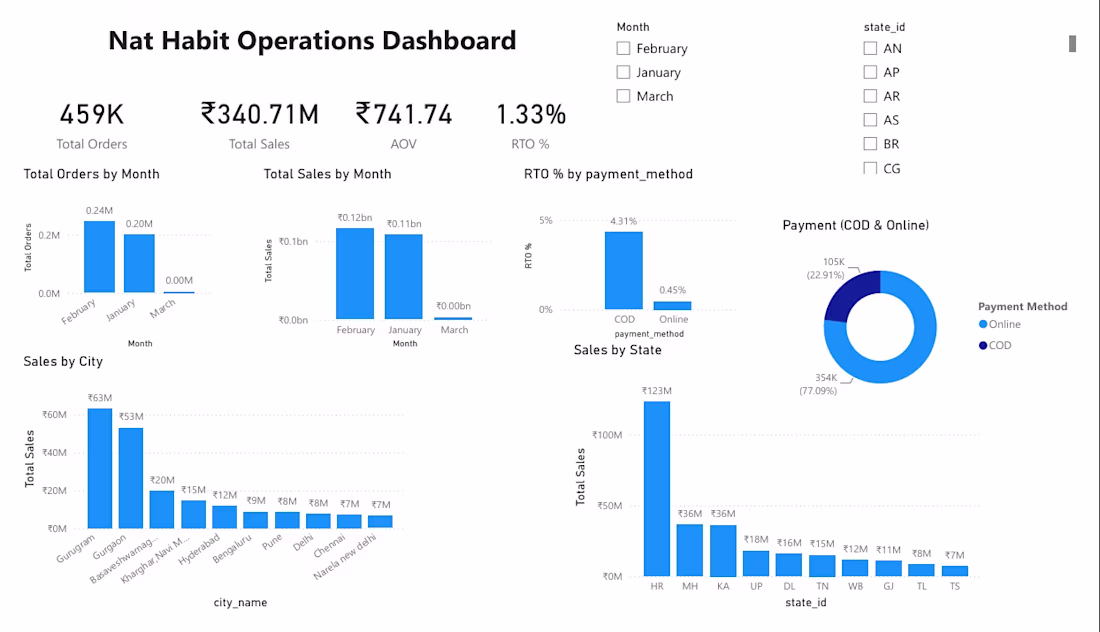Click the 4.31% data label above COD
1100x632 pixels.
click(624, 221)
